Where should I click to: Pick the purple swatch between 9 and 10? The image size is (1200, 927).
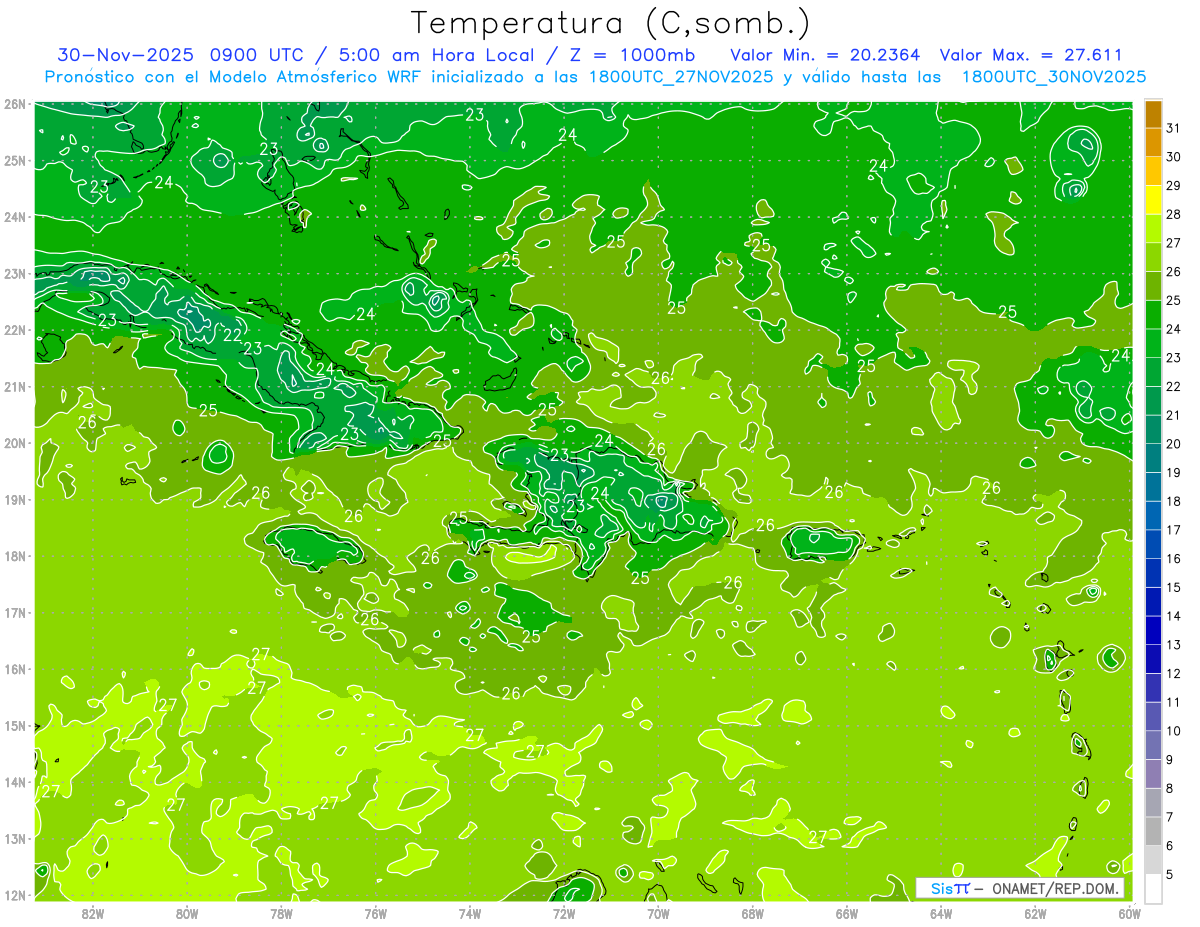(x=1153, y=745)
